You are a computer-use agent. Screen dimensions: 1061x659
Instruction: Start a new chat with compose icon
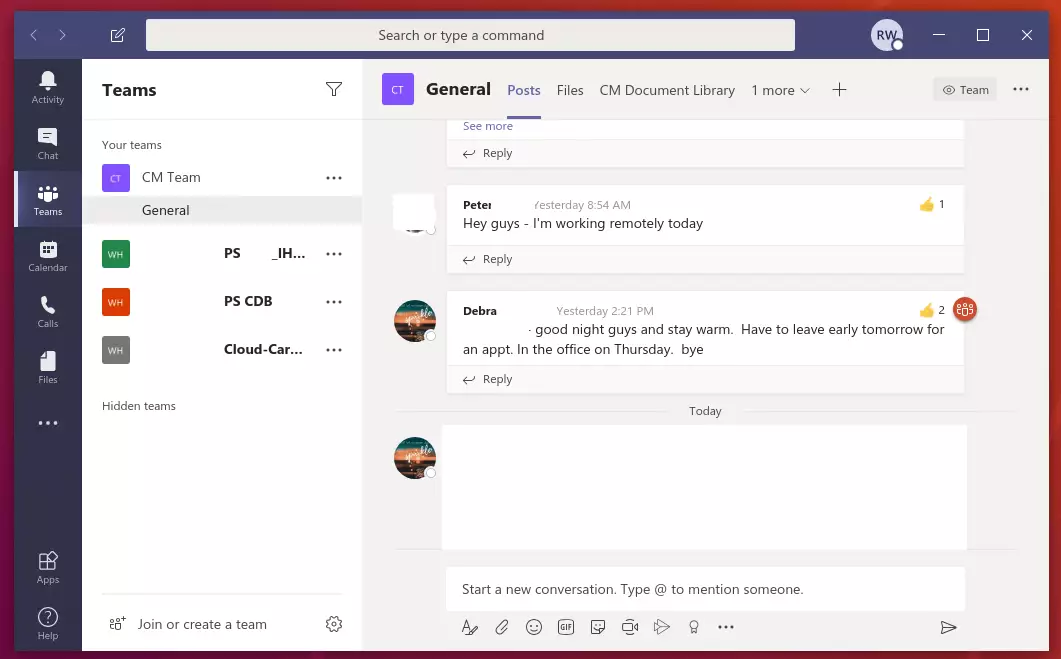point(117,35)
